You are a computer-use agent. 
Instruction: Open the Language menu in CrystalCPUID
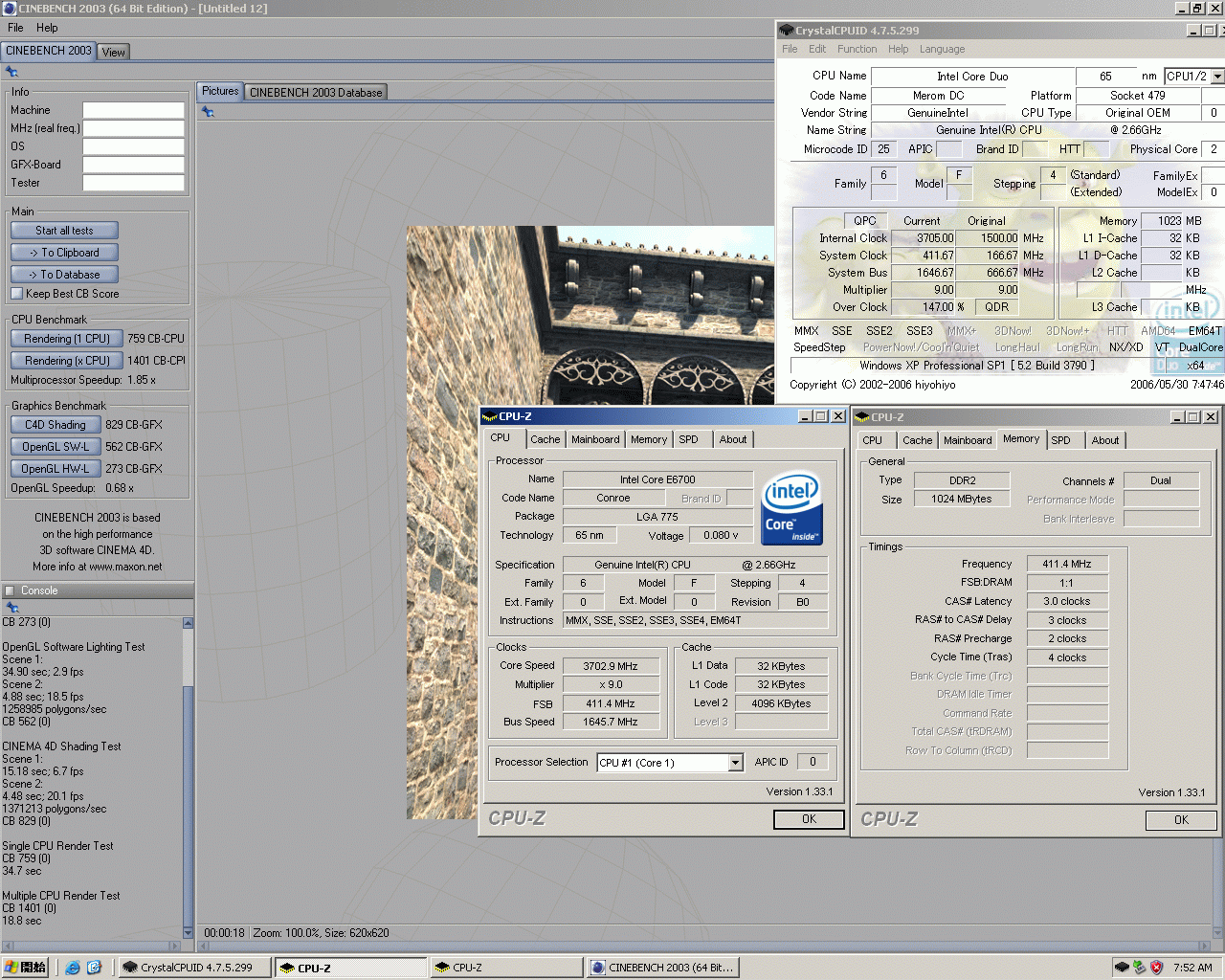click(943, 49)
